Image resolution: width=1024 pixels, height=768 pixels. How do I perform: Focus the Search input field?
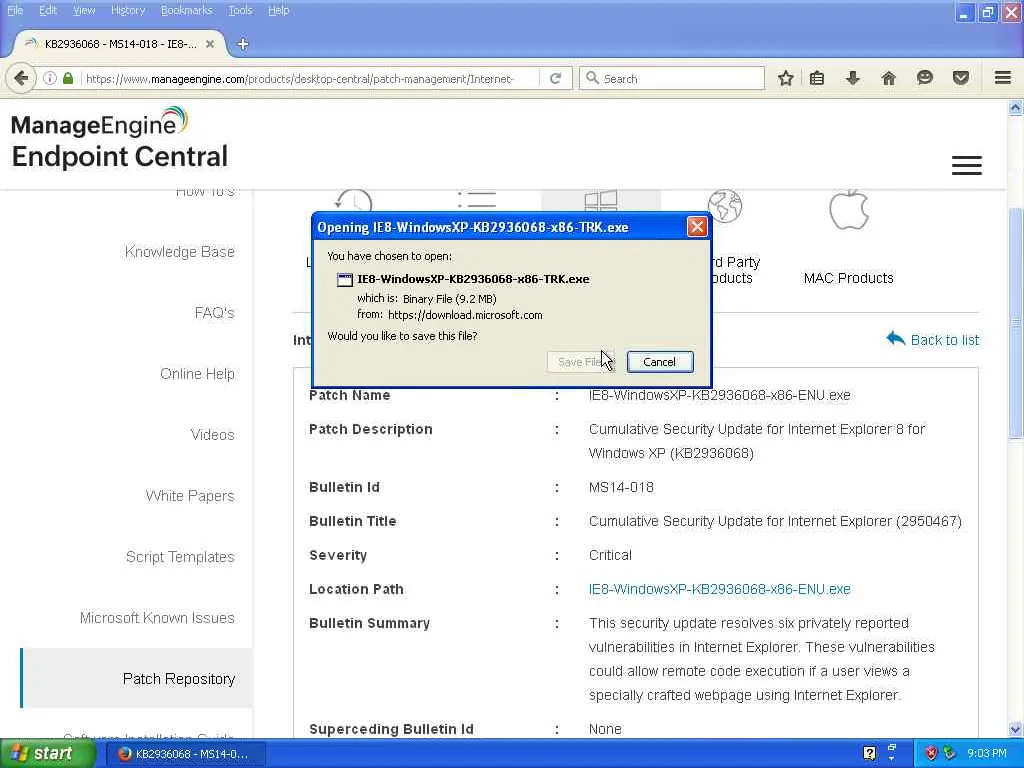[672, 78]
